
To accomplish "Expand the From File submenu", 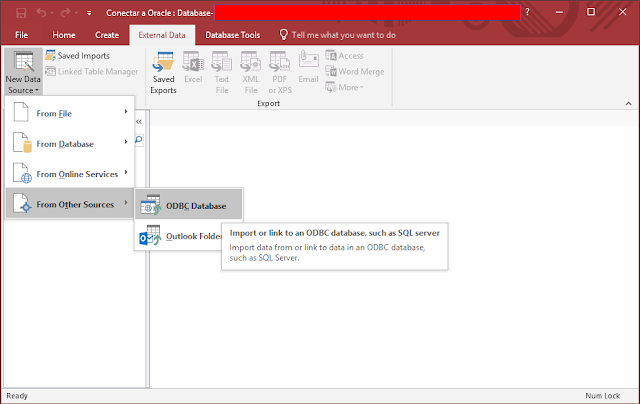I will (x=70, y=112).
